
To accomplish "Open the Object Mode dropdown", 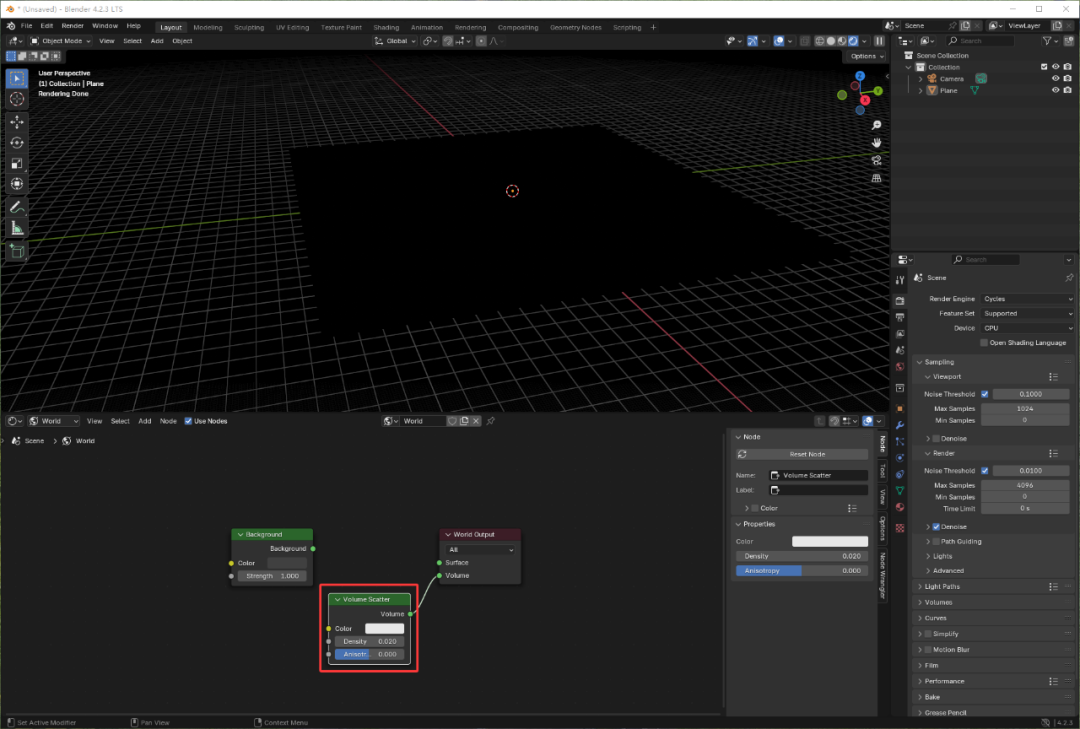I will (61, 41).
